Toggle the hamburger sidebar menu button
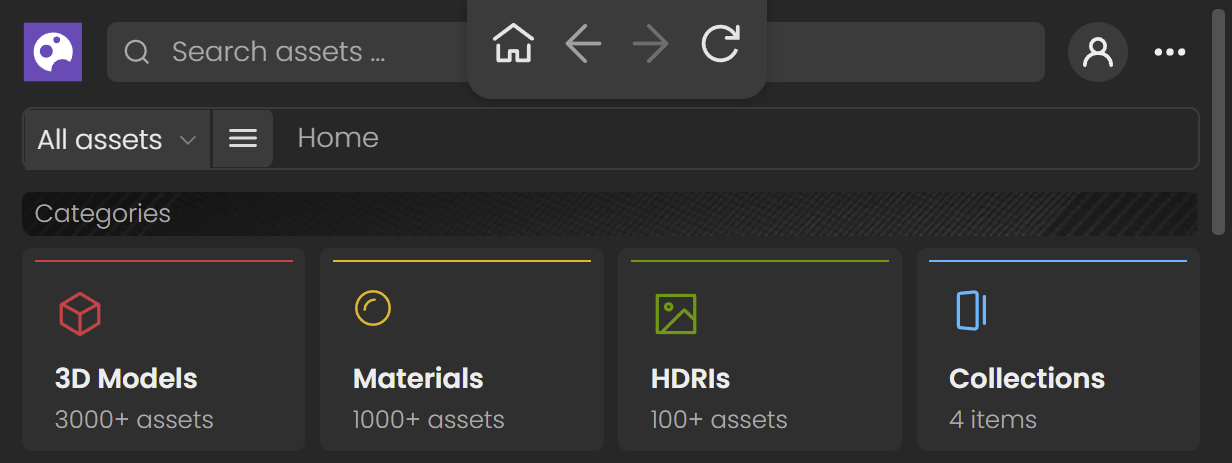The height and width of the screenshot is (463, 1232). point(243,139)
